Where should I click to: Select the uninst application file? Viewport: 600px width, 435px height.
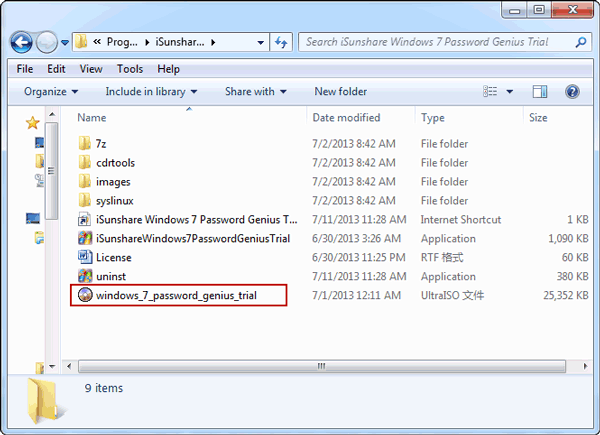[x=102, y=277]
